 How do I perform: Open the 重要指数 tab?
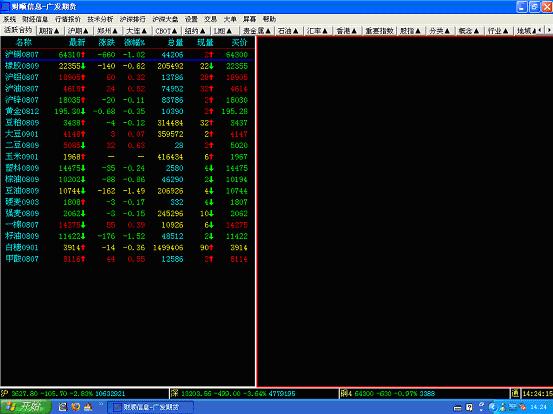379,31
